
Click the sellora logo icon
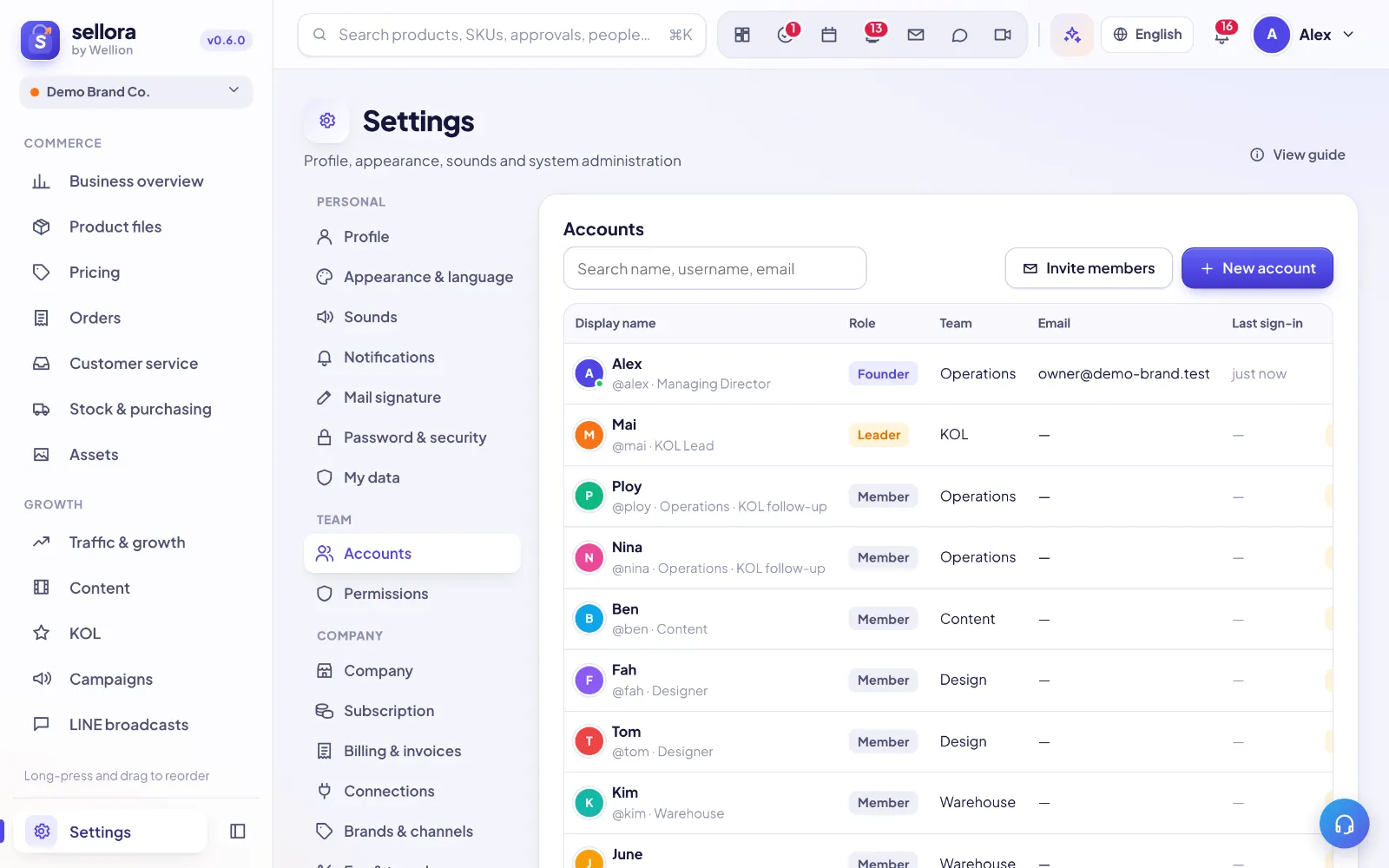40,40
